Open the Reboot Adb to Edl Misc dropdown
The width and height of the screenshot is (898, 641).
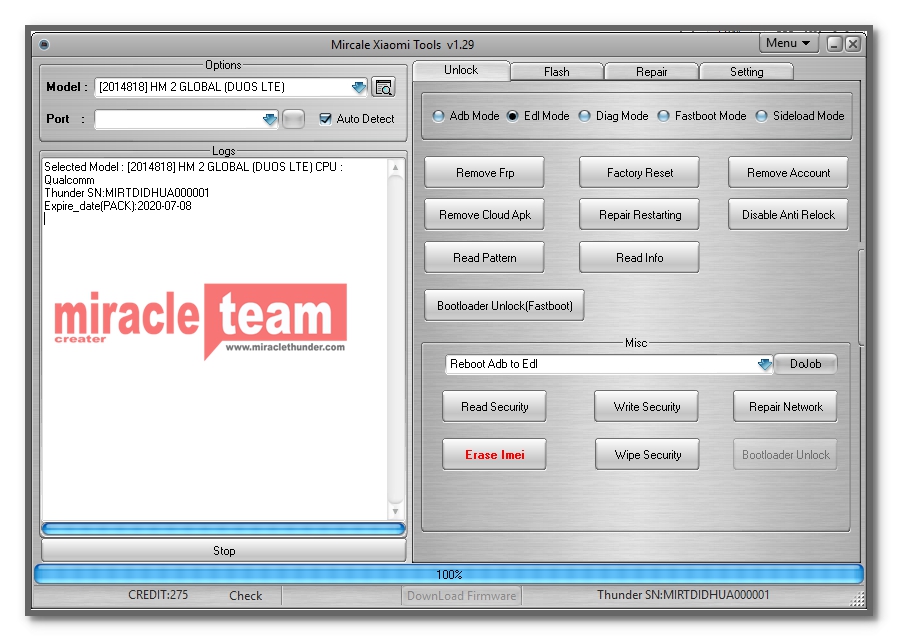click(x=764, y=364)
